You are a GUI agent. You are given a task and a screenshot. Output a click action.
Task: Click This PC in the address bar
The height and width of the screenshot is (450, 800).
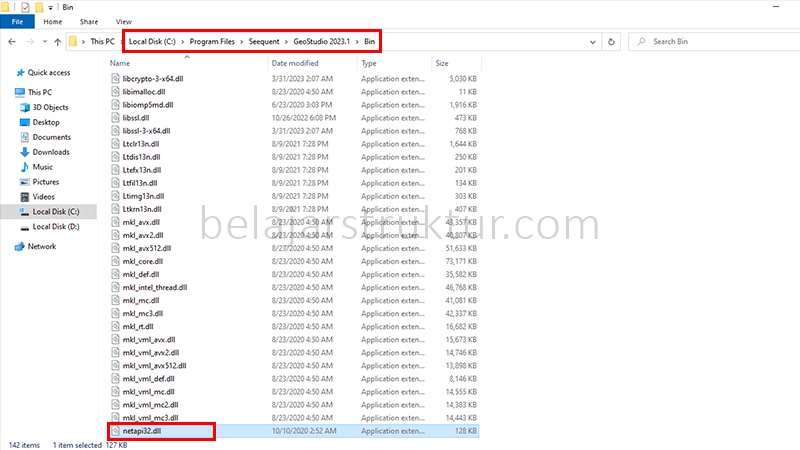[x=102, y=41]
